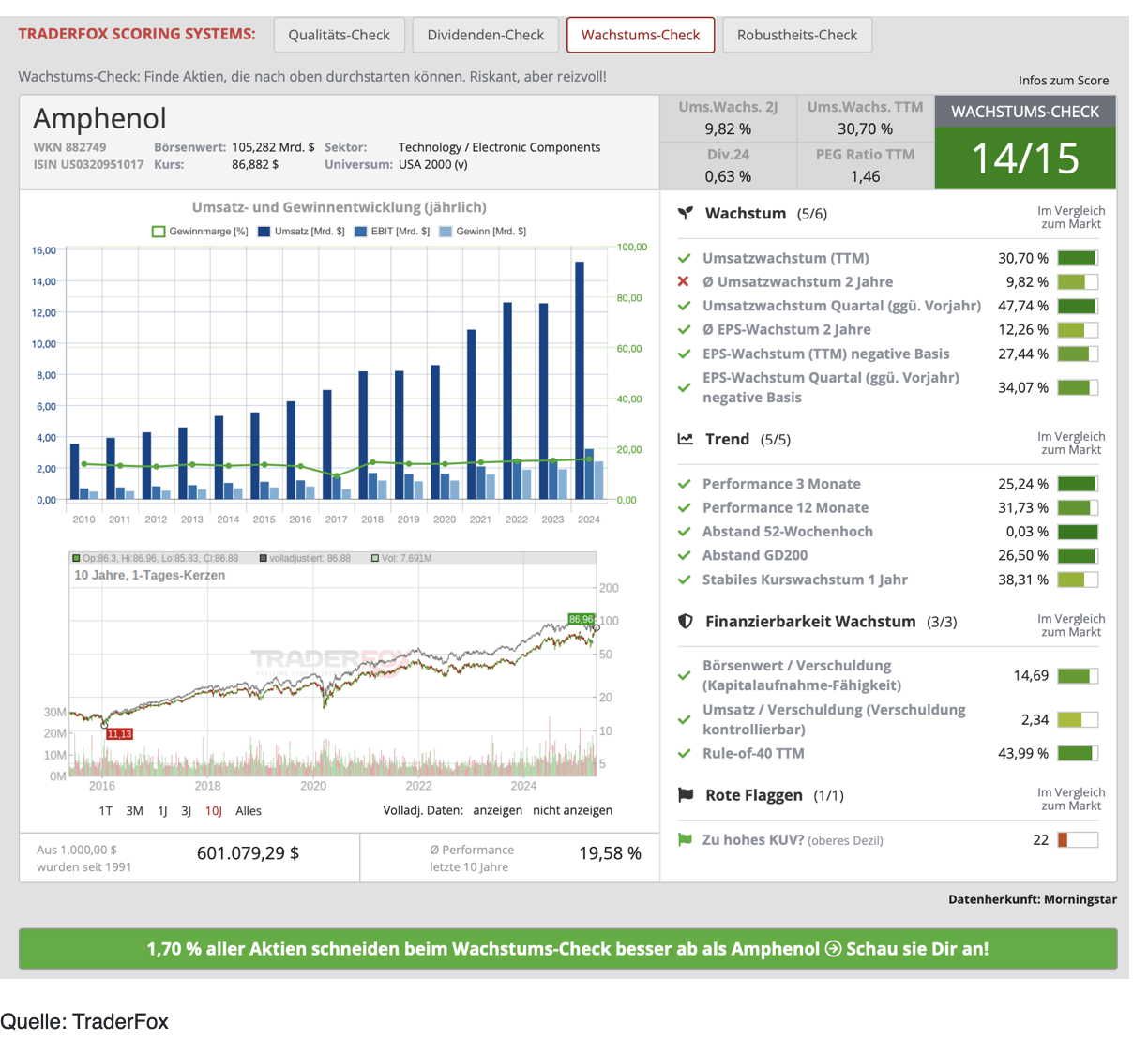This screenshot has width=1148, height=1039.
Task: Click the Börsenwert 105,282 Mrd. $ value
Action: click(273, 147)
